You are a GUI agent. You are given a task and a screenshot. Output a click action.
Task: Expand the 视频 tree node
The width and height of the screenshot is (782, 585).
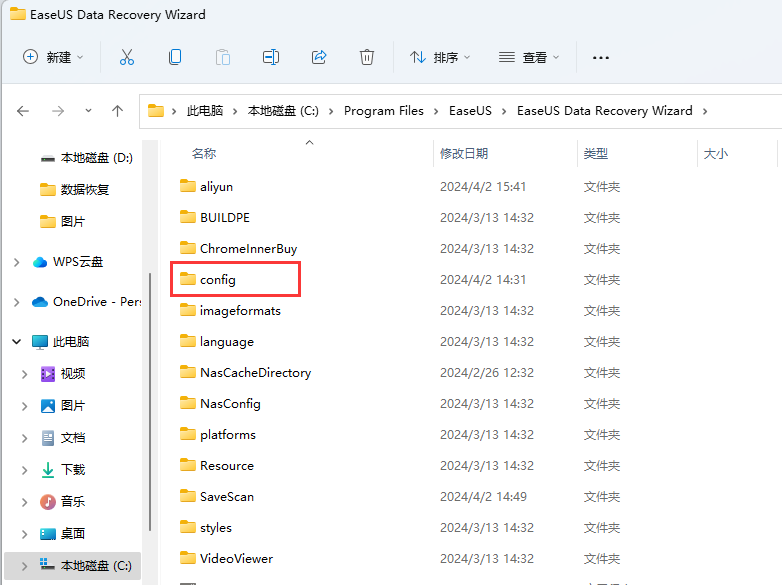24,374
